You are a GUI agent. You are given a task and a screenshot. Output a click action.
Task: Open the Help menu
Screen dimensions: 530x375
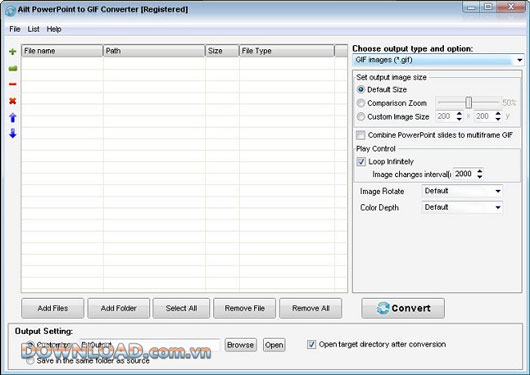(x=54, y=29)
